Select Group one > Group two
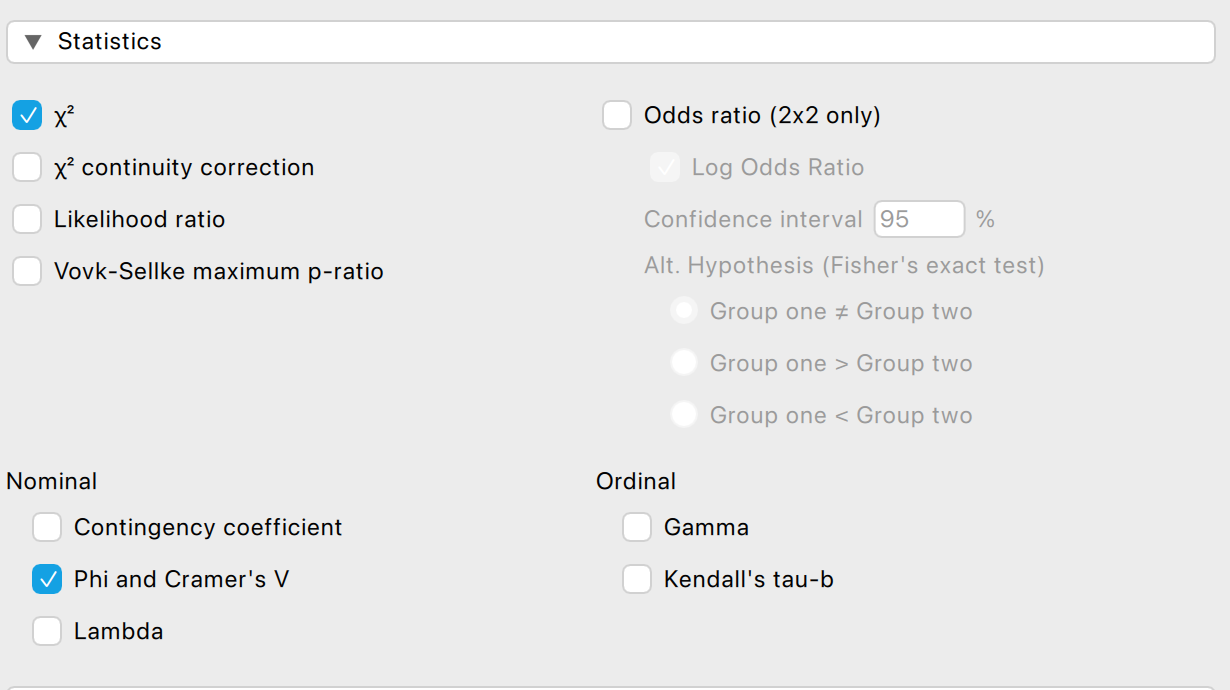The width and height of the screenshot is (1230, 690). click(x=684, y=364)
